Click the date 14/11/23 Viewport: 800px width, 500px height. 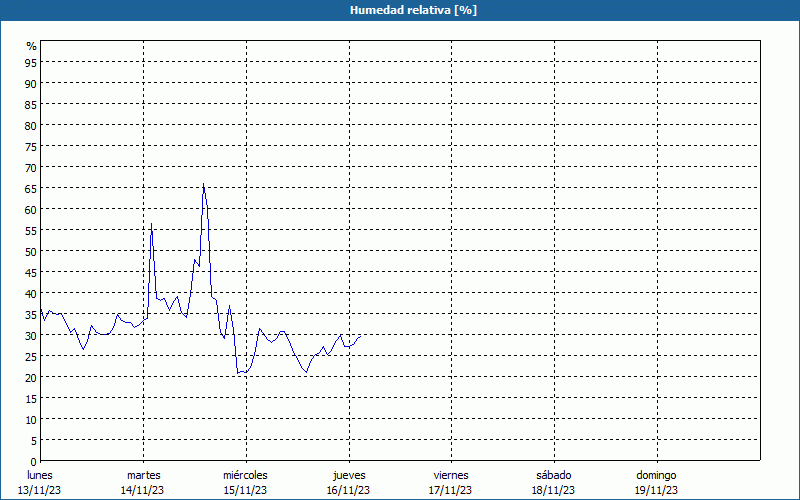tap(142, 490)
